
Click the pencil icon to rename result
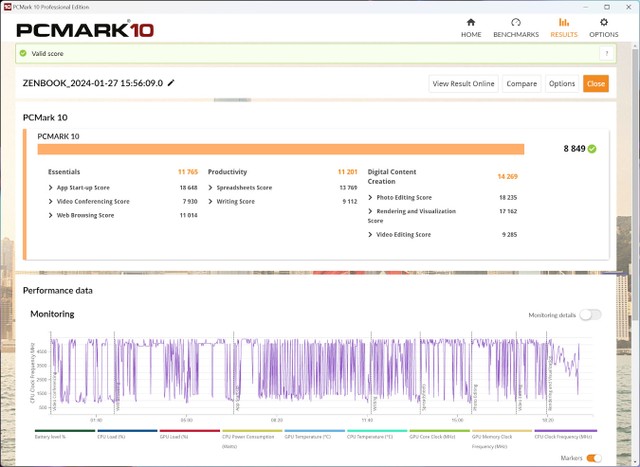(x=171, y=83)
